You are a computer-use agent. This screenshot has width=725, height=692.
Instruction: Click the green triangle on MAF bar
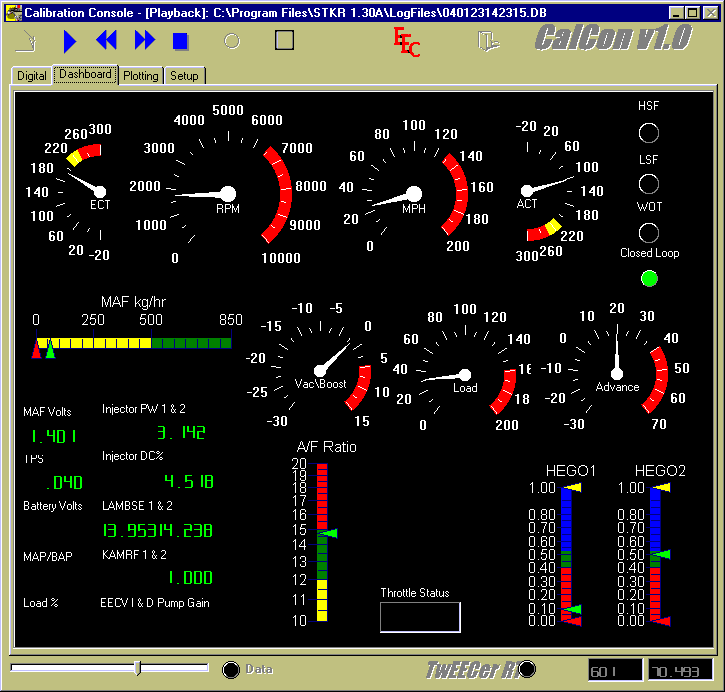(x=50, y=349)
